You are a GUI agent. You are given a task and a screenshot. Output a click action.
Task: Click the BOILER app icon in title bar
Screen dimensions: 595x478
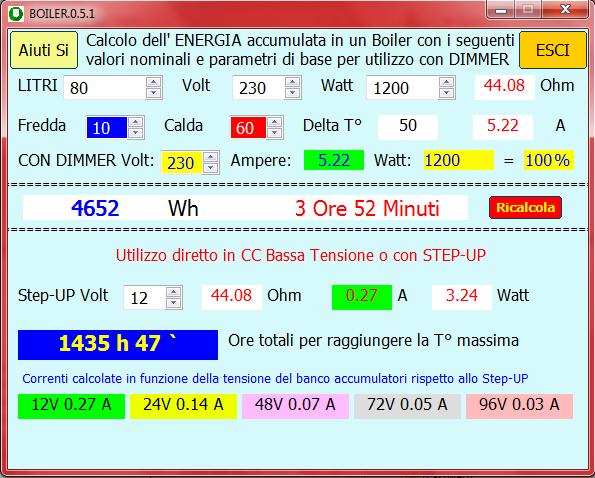point(16,14)
